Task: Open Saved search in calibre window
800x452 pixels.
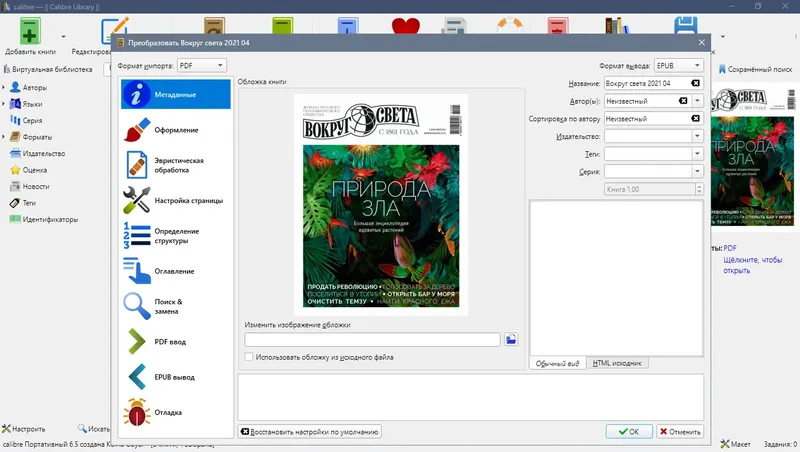Action: pos(756,69)
